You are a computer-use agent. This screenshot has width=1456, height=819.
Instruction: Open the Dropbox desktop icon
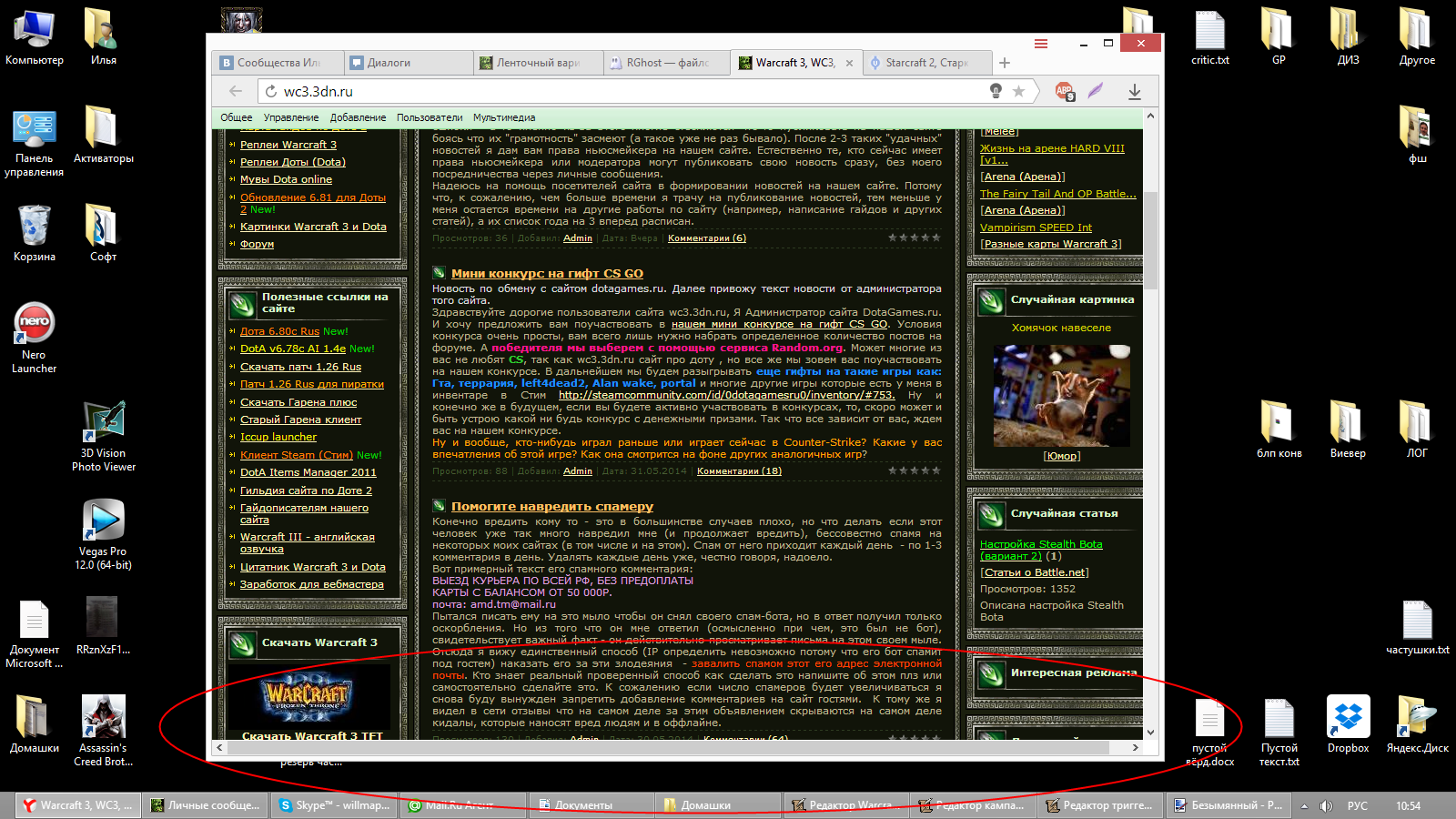coord(1348,723)
